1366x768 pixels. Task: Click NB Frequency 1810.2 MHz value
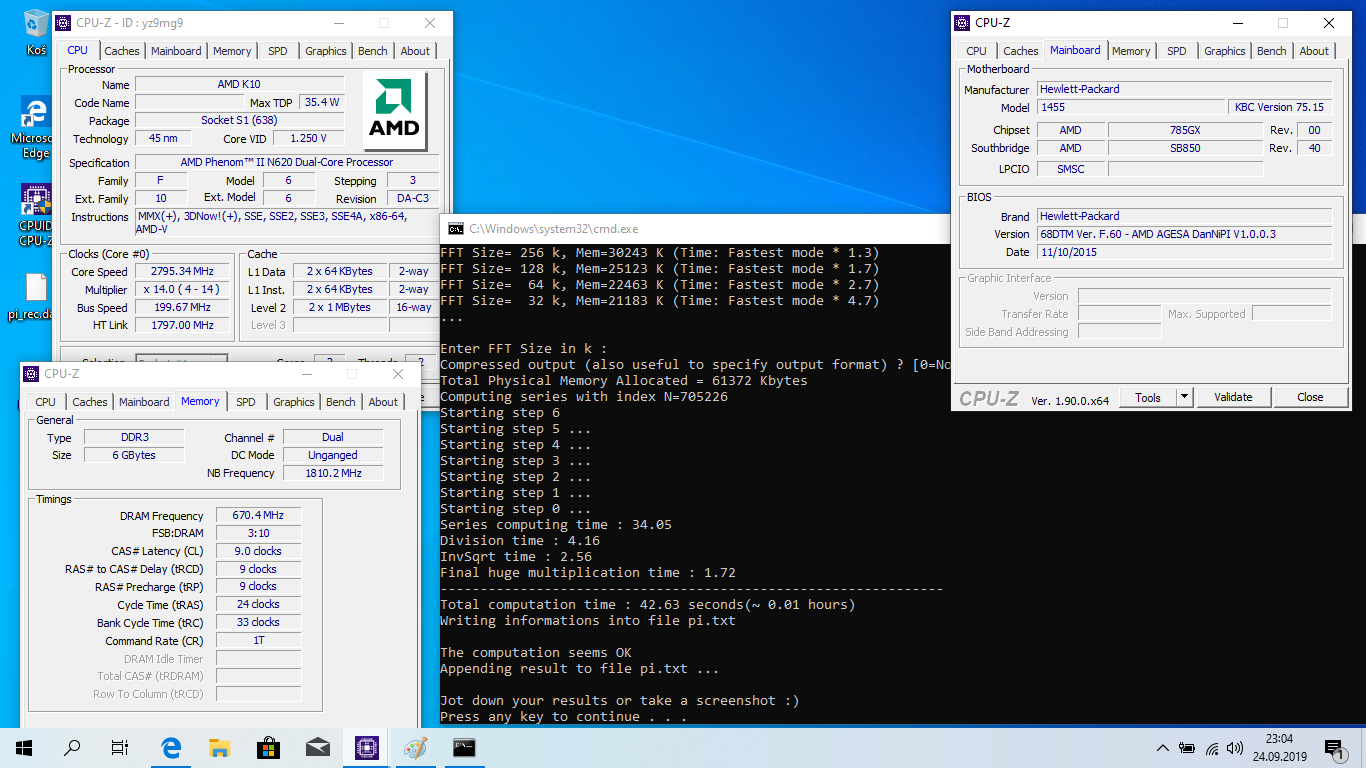[333, 473]
